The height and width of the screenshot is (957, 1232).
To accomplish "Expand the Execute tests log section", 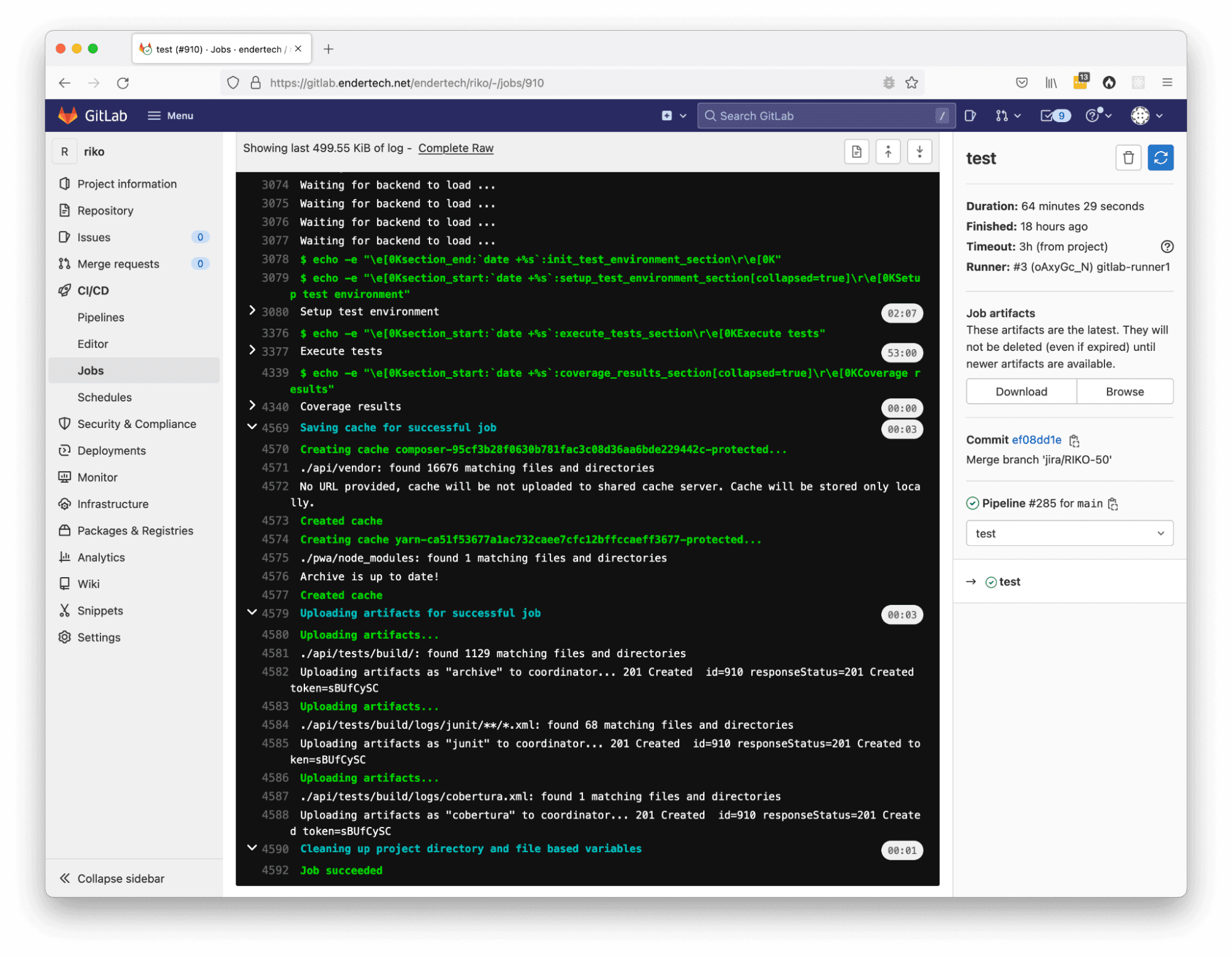I will (252, 350).
